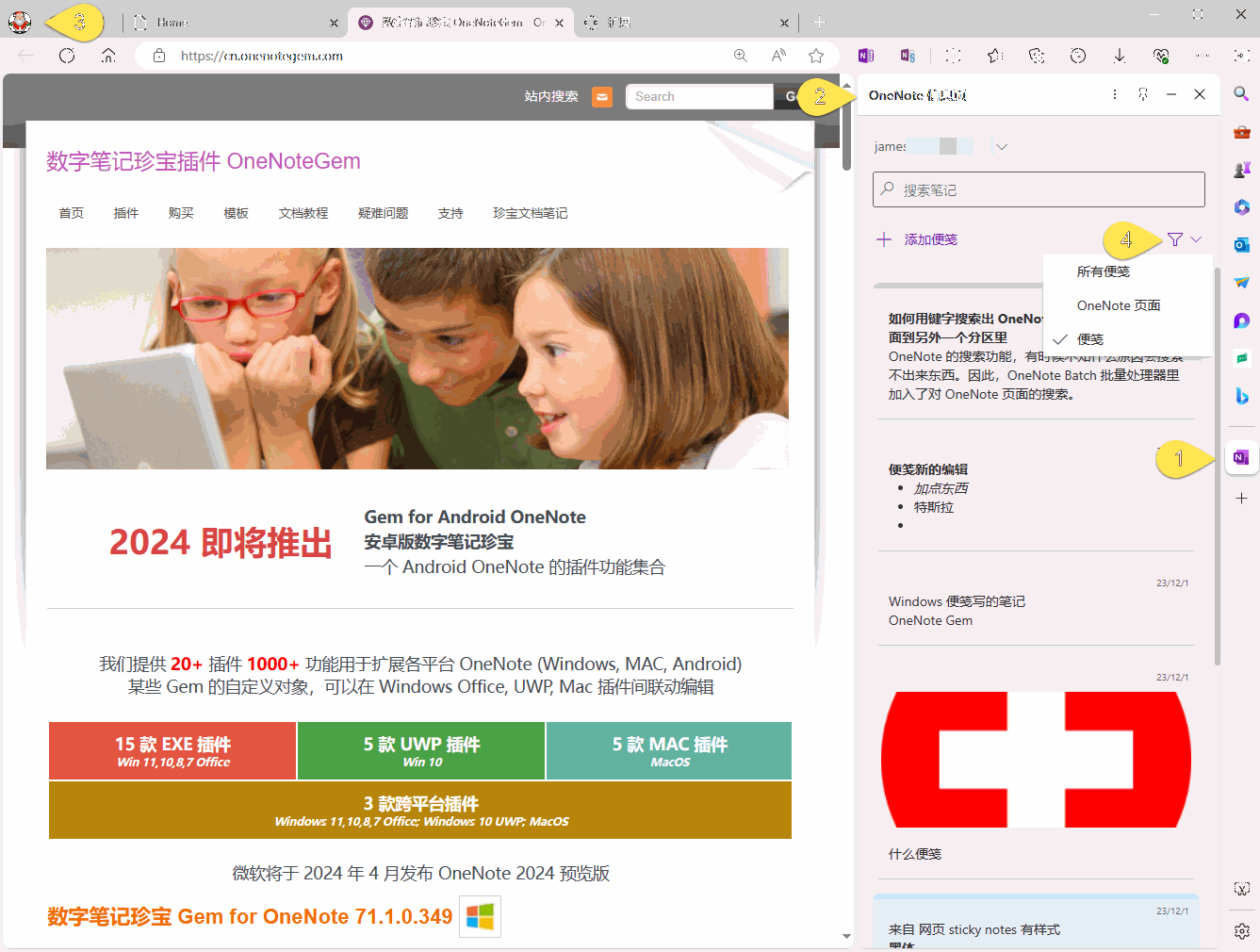Click the 5 款 MAC 插件 tile
Screen dimensions: 1260x952
coord(669,751)
